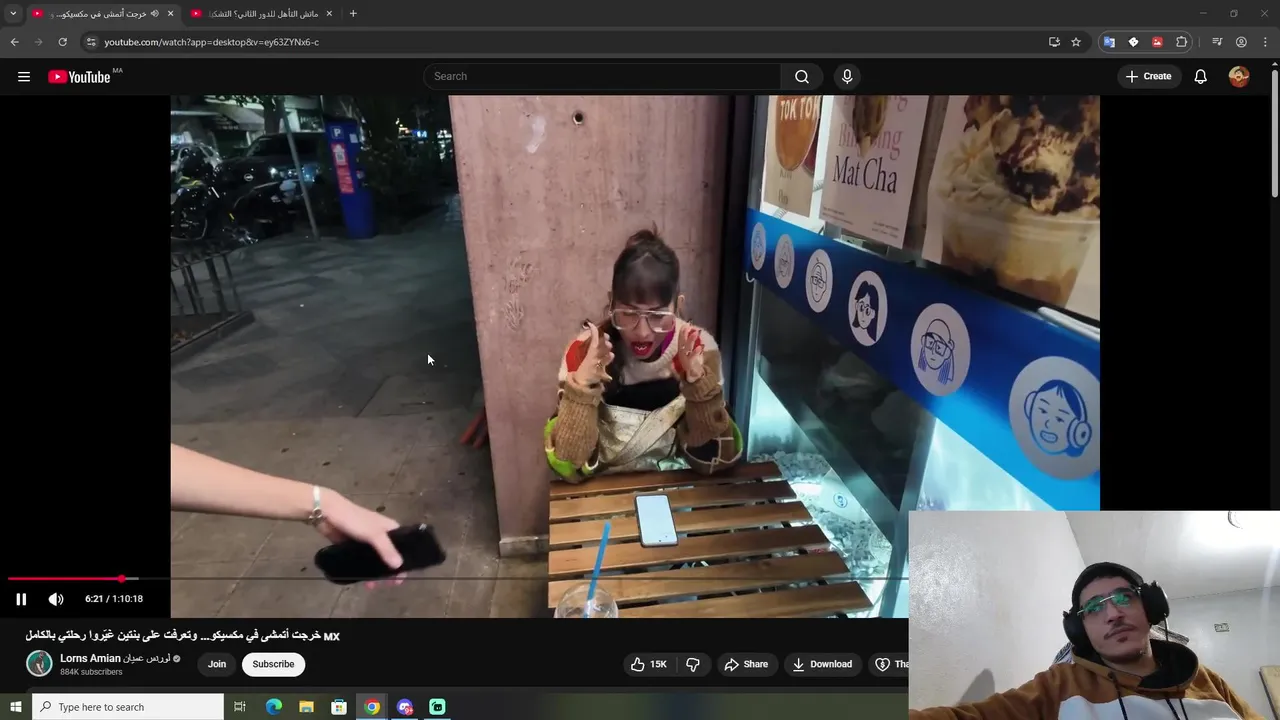
Task: Click the video title text
Action: pos(183,636)
